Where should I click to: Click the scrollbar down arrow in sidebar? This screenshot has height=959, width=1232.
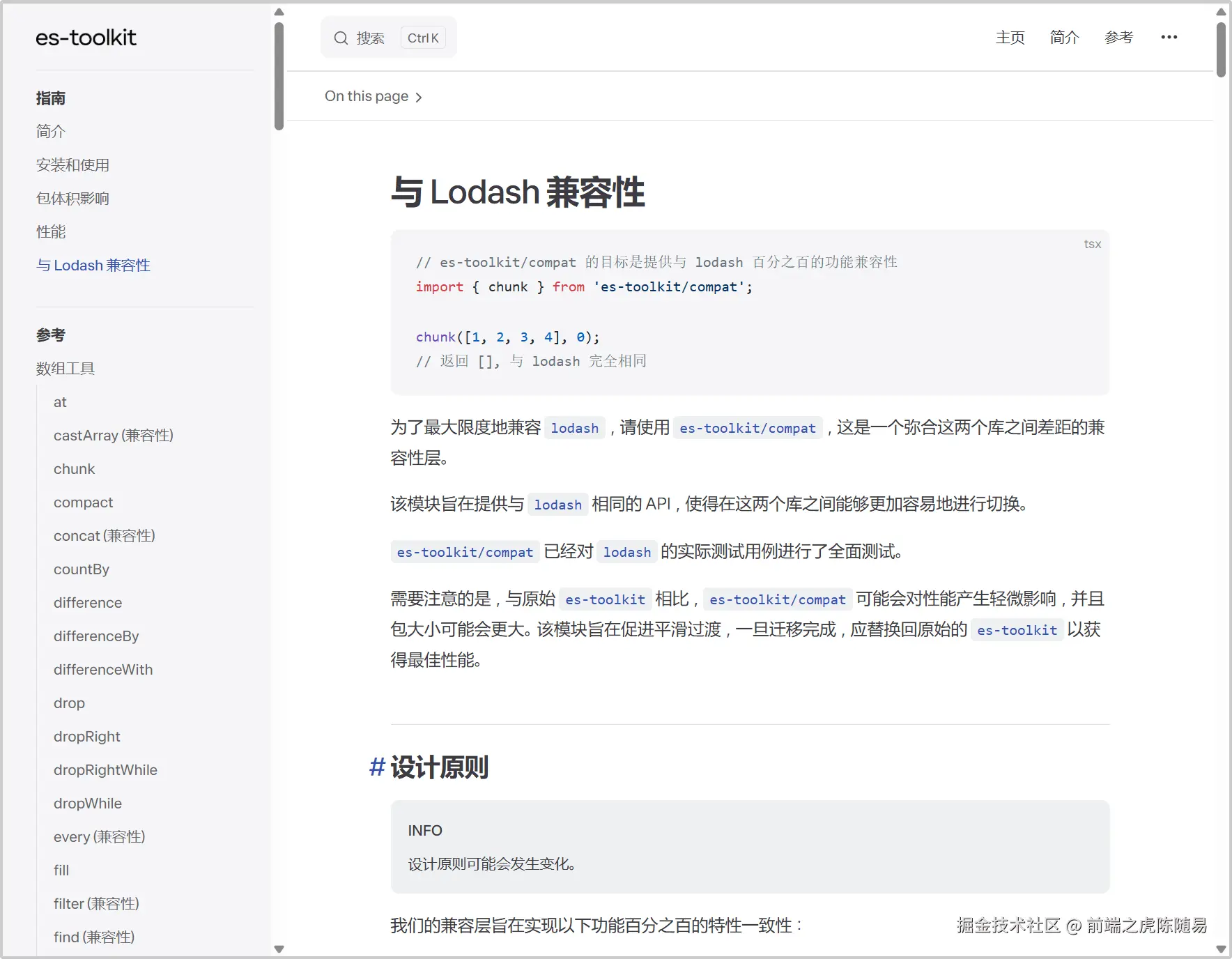tap(279, 949)
